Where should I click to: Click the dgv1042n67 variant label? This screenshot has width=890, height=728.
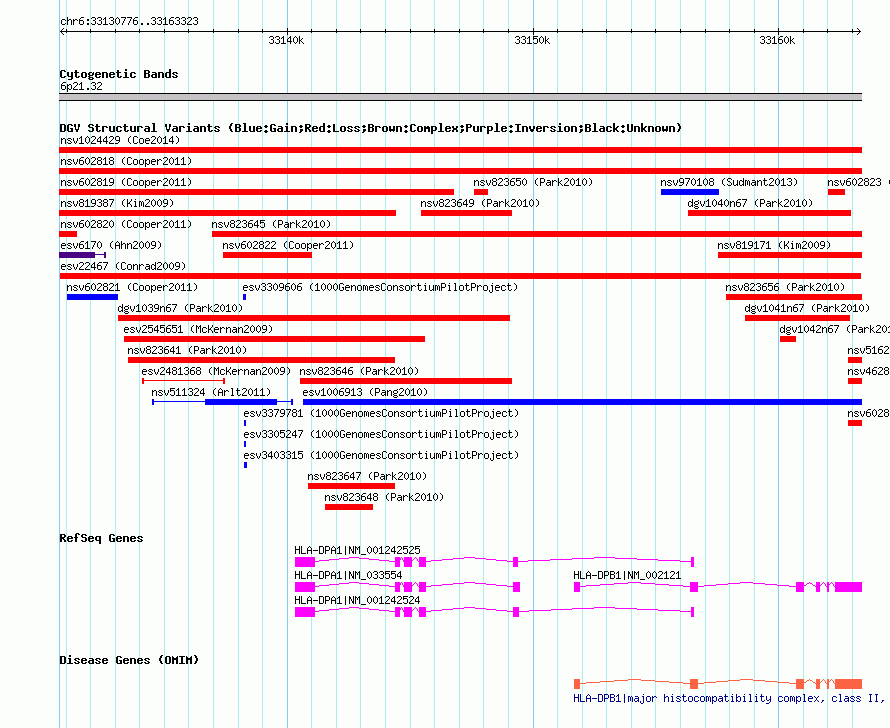(x=834, y=329)
